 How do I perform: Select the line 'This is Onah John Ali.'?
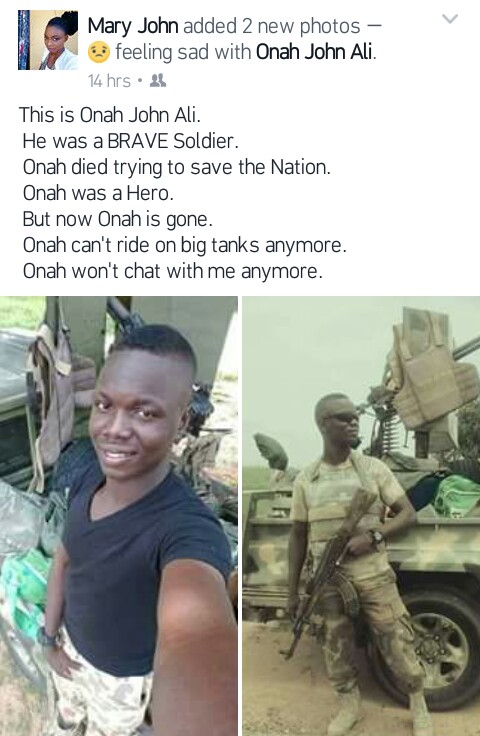(110, 115)
